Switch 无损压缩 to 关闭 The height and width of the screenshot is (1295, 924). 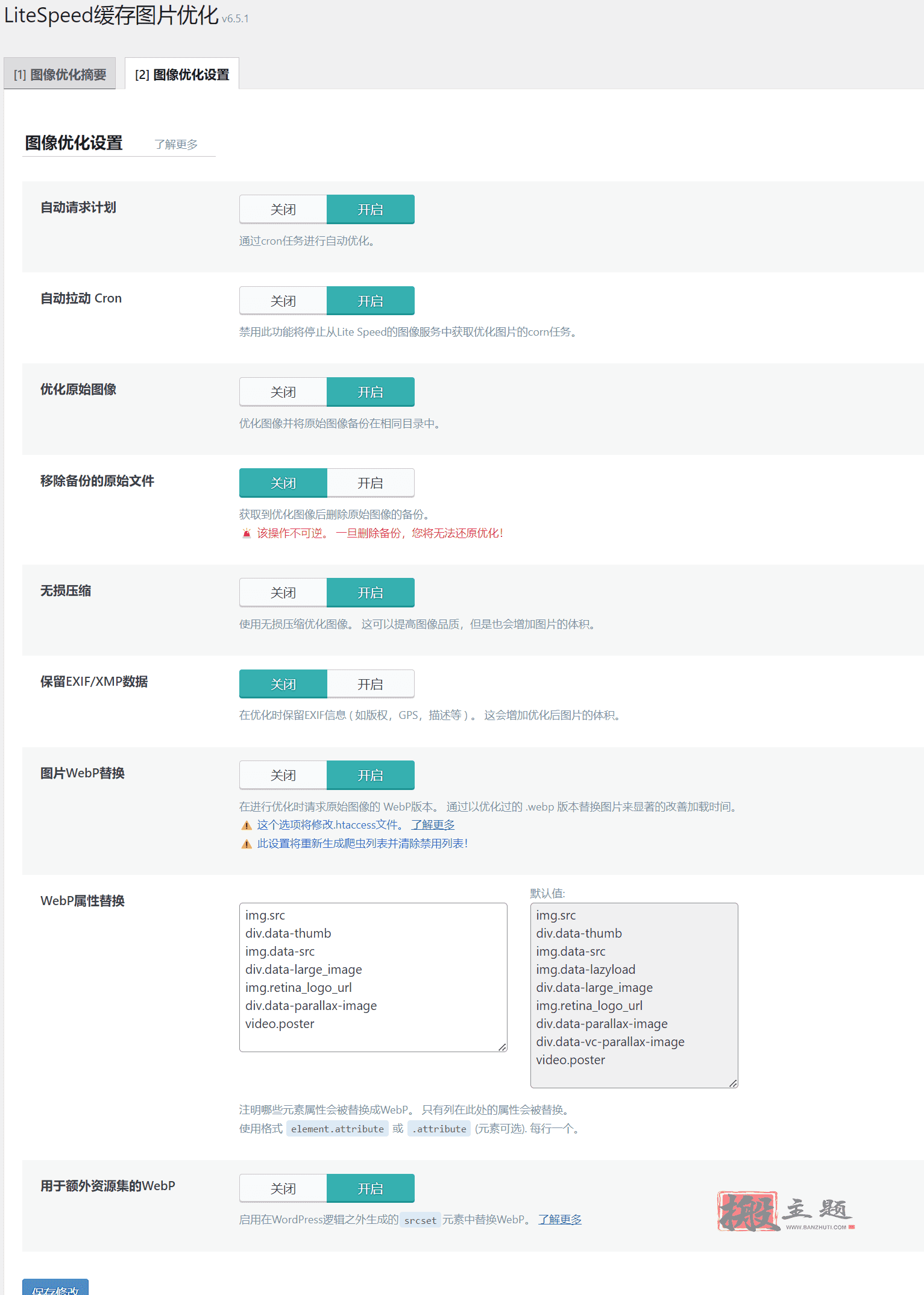point(283,592)
